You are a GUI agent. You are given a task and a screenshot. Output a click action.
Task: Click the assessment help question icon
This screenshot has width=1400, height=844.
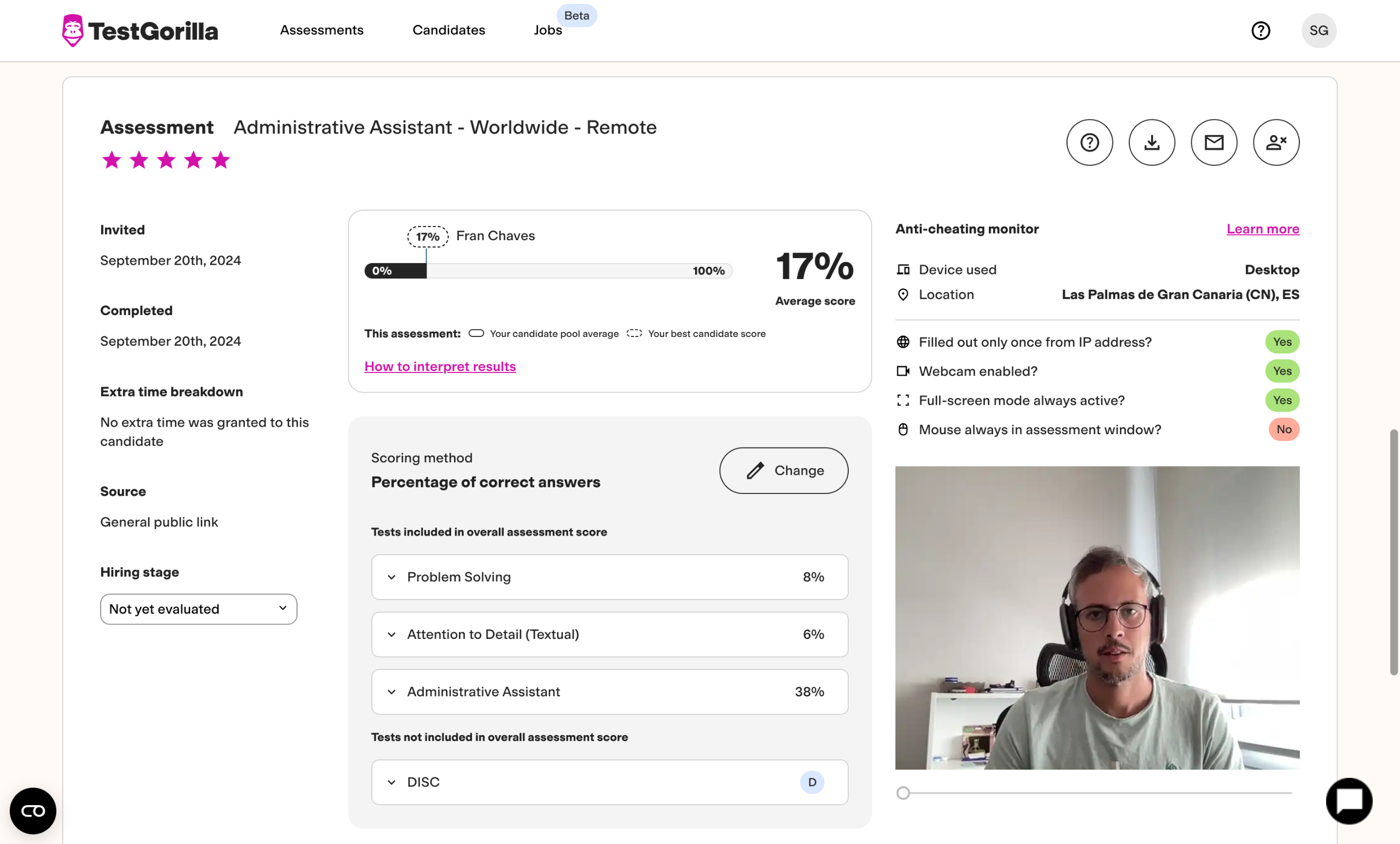click(1089, 142)
